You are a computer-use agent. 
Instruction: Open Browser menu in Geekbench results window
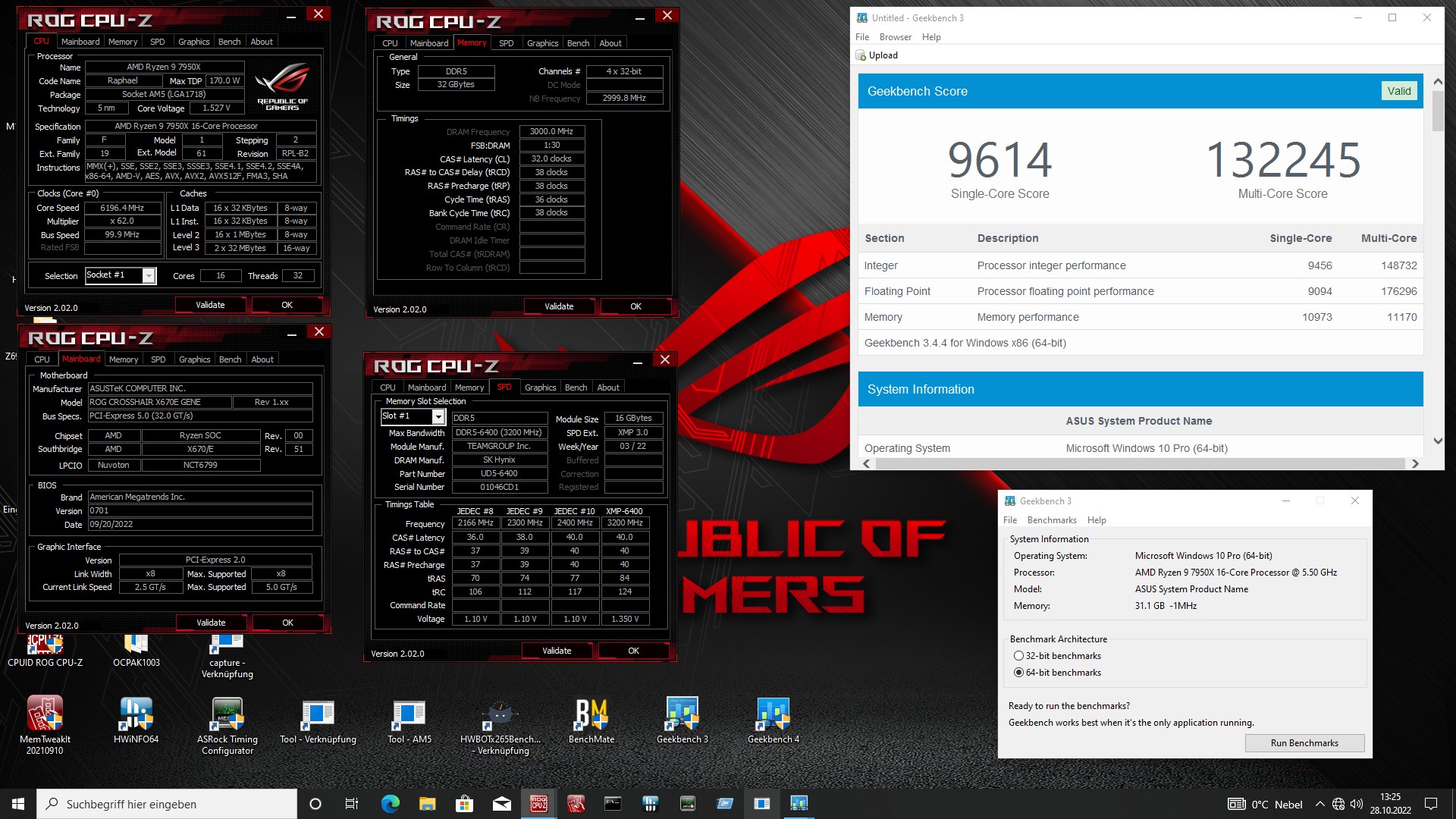tap(896, 37)
